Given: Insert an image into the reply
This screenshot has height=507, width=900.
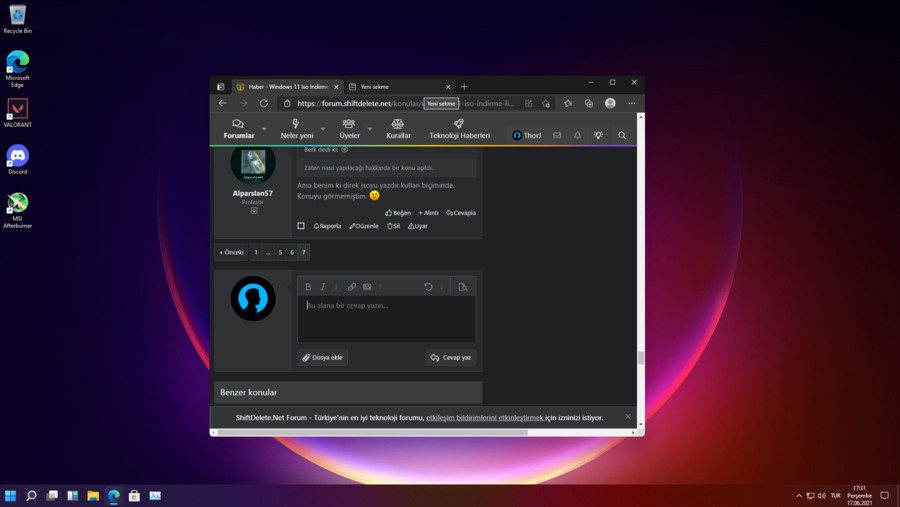Looking at the screenshot, I should coord(367,287).
